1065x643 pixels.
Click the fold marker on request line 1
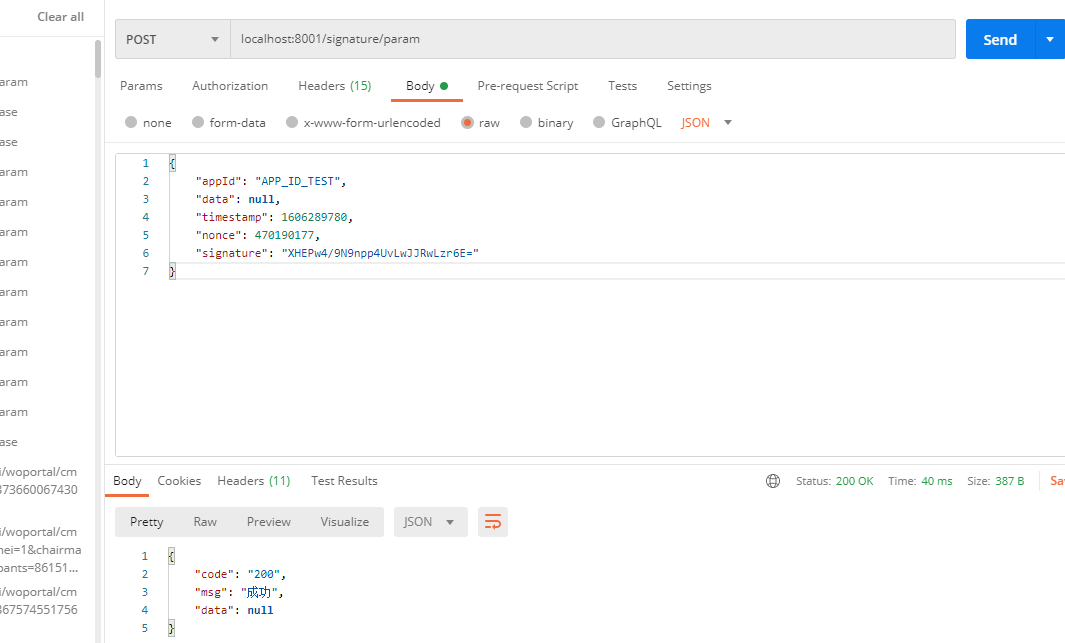point(173,164)
